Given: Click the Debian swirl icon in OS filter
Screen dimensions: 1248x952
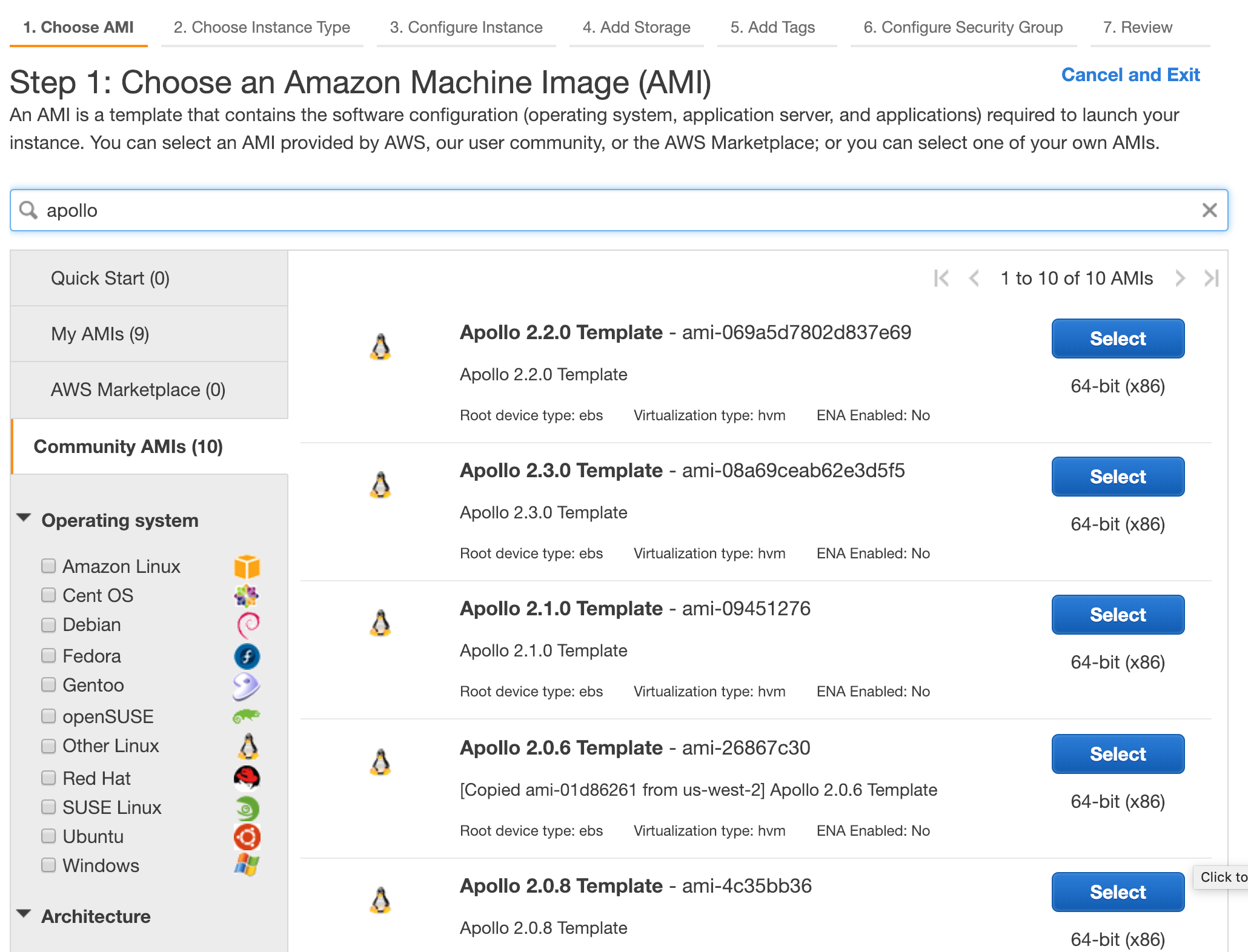Looking at the screenshot, I should click(x=247, y=625).
